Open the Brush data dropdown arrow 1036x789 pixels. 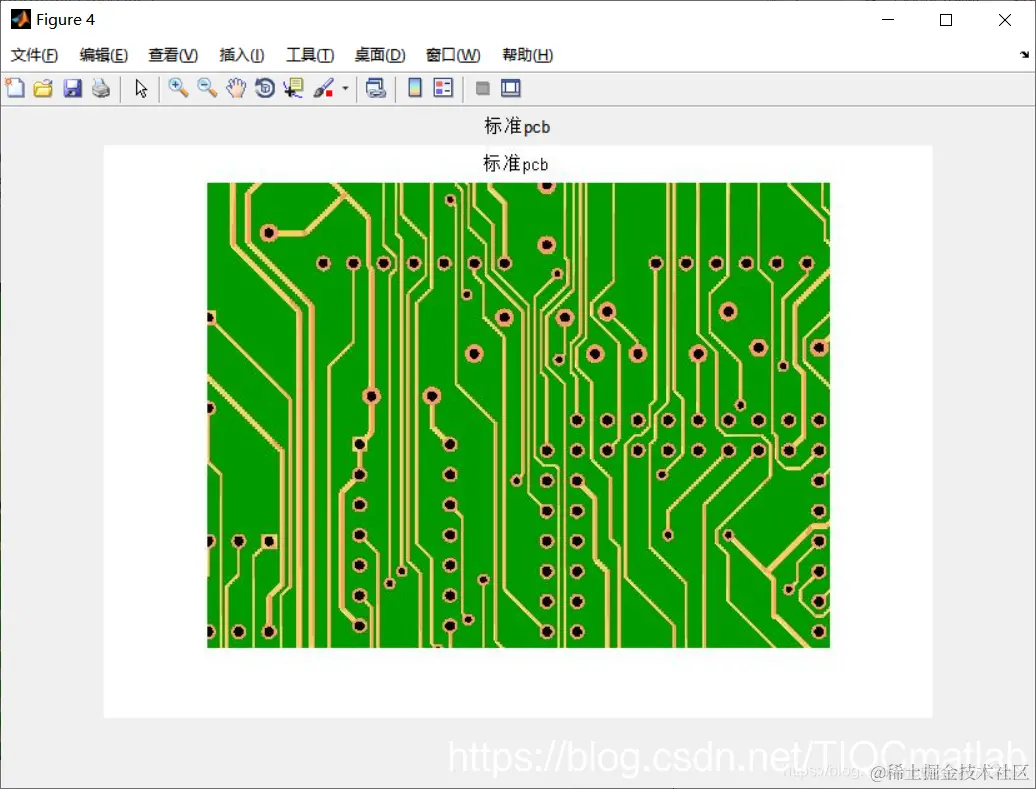(346, 88)
